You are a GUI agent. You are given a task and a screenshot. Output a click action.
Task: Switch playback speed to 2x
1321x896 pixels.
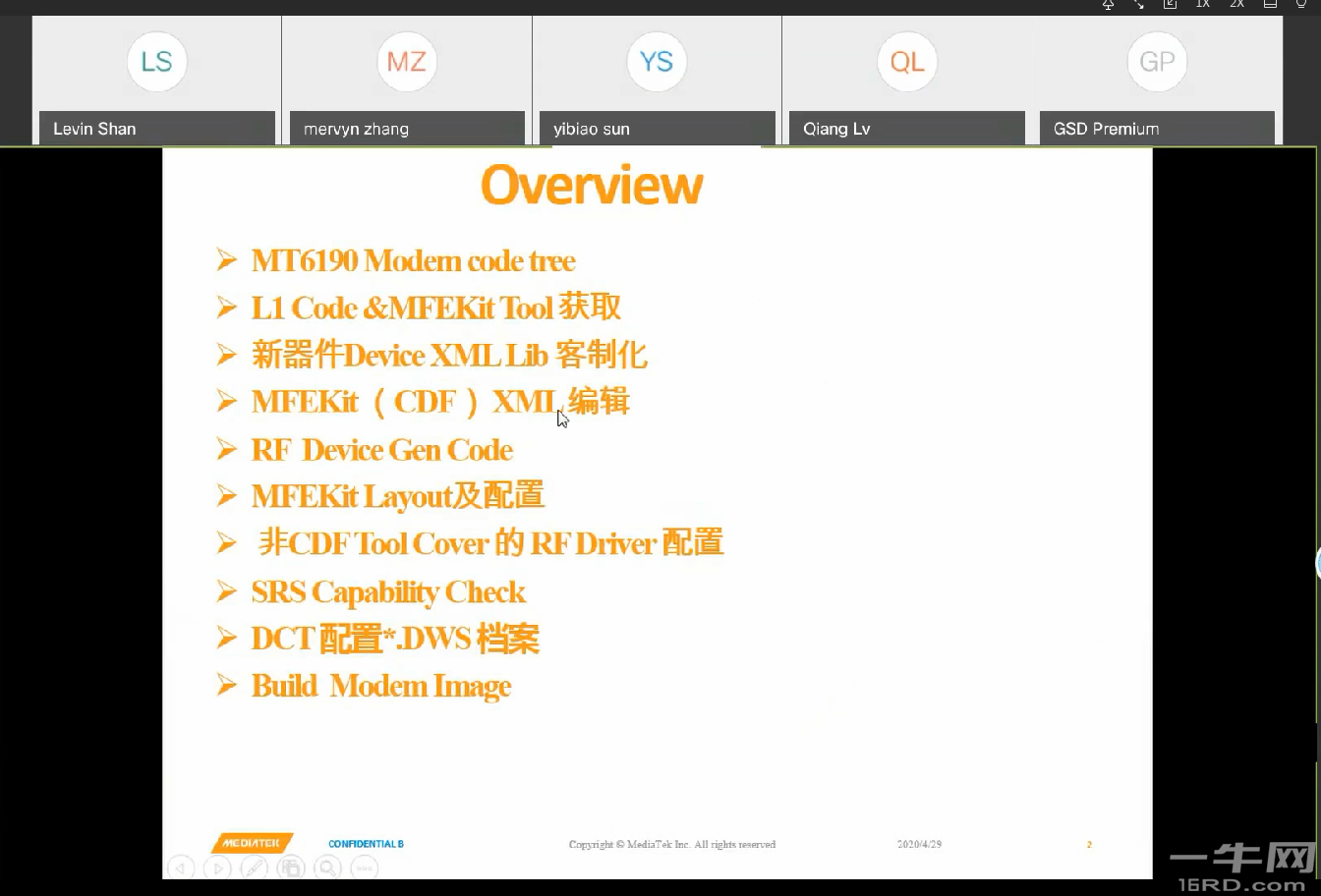coord(1235,4)
